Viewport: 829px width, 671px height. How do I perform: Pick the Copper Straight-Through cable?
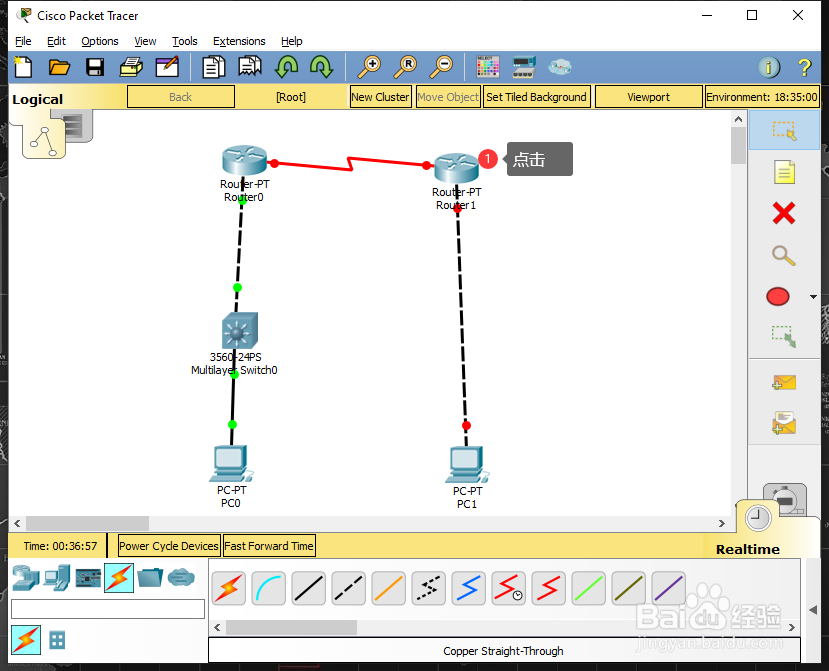309,588
